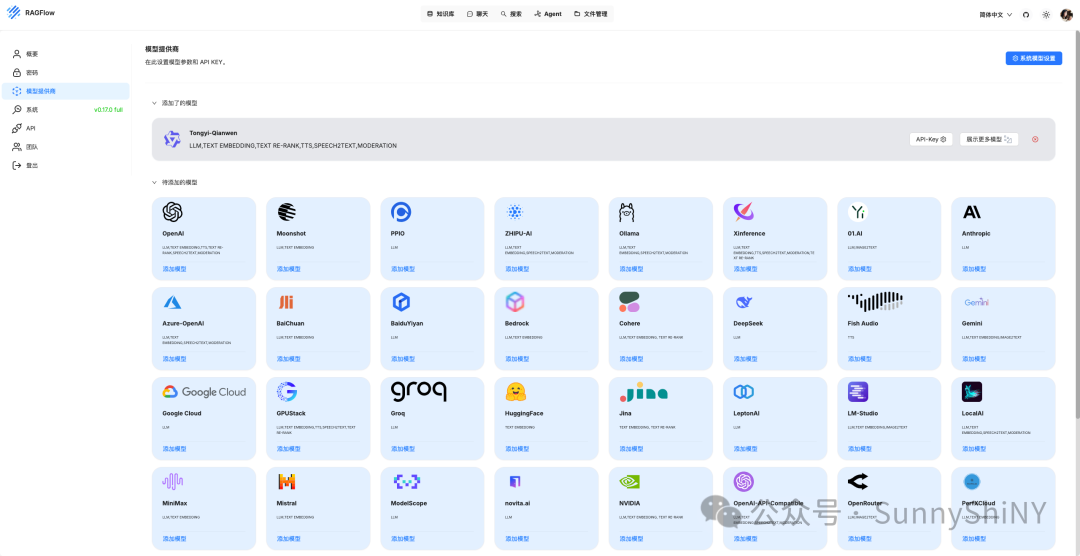Image resolution: width=1080 pixels, height=556 pixels.
Task: Click 添加模型 under DeepSeek
Action: pos(746,359)
